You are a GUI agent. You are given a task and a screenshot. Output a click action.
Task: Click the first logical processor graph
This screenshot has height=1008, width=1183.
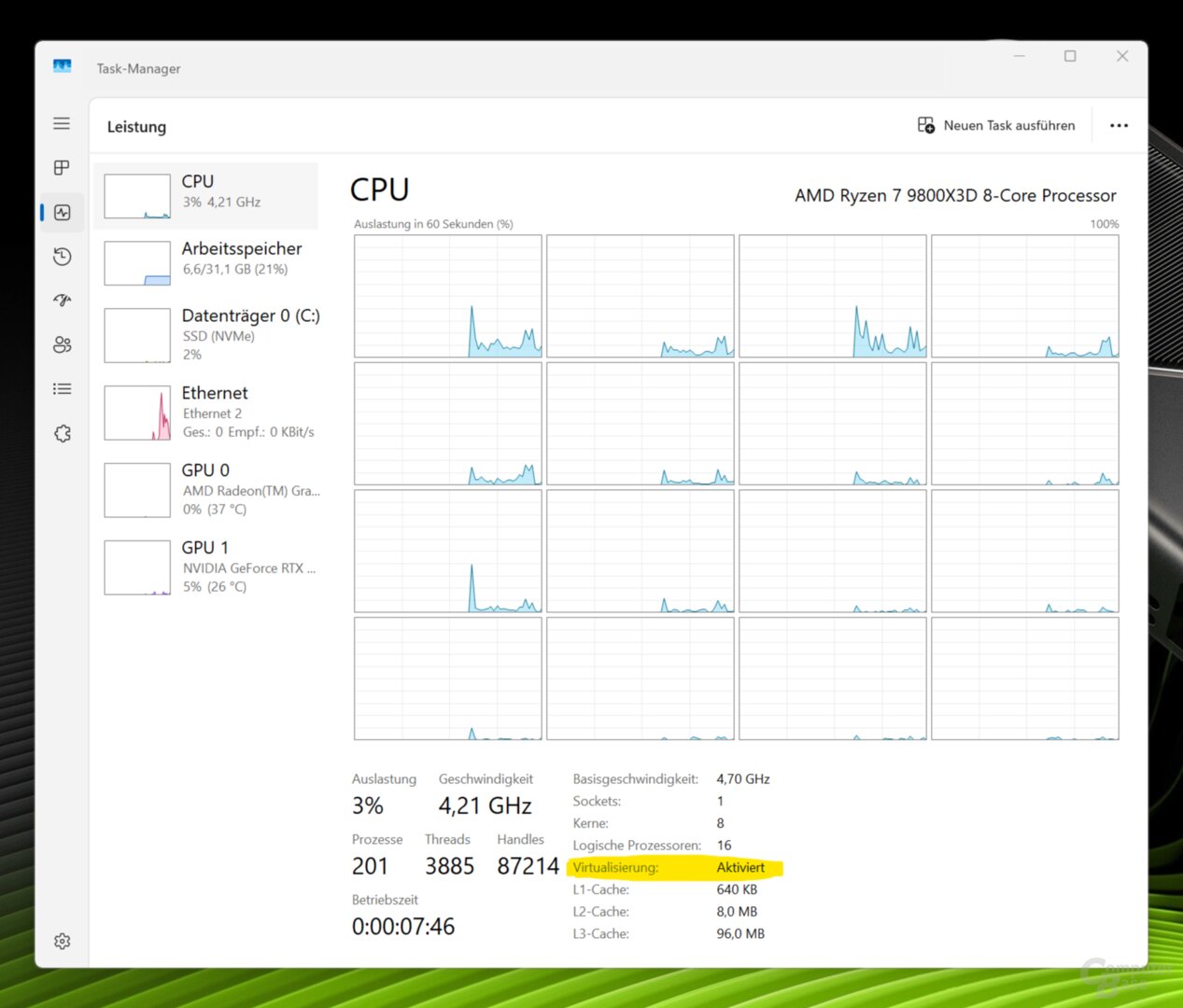point(447,296)
